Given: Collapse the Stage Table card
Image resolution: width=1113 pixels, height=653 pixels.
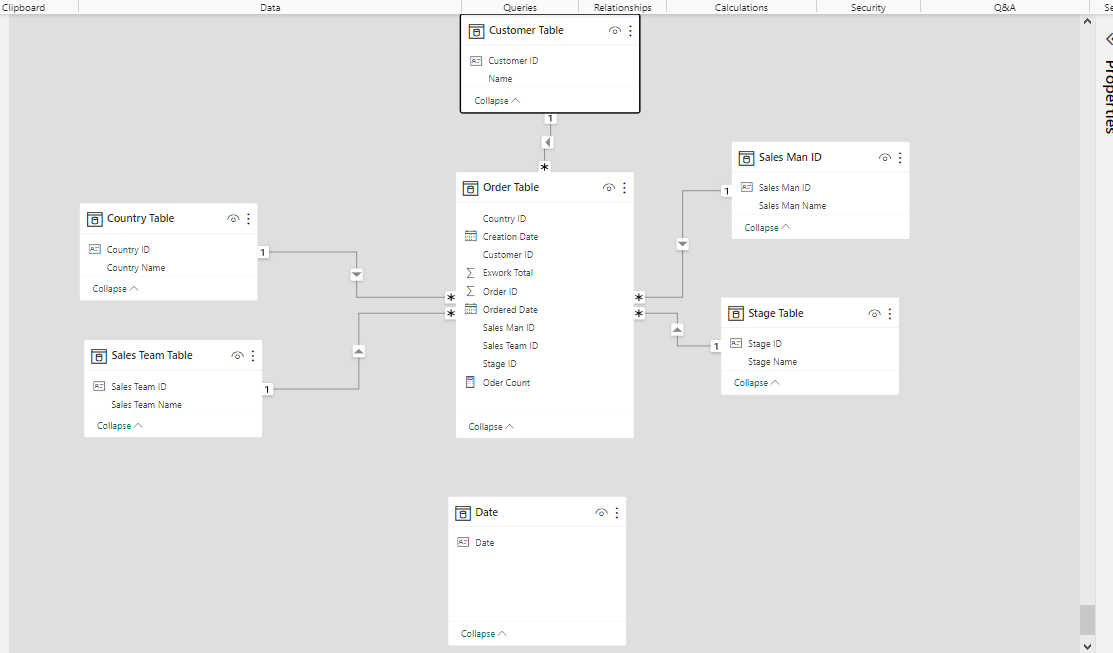Looking at the screenshot, I should click(757, 383).
